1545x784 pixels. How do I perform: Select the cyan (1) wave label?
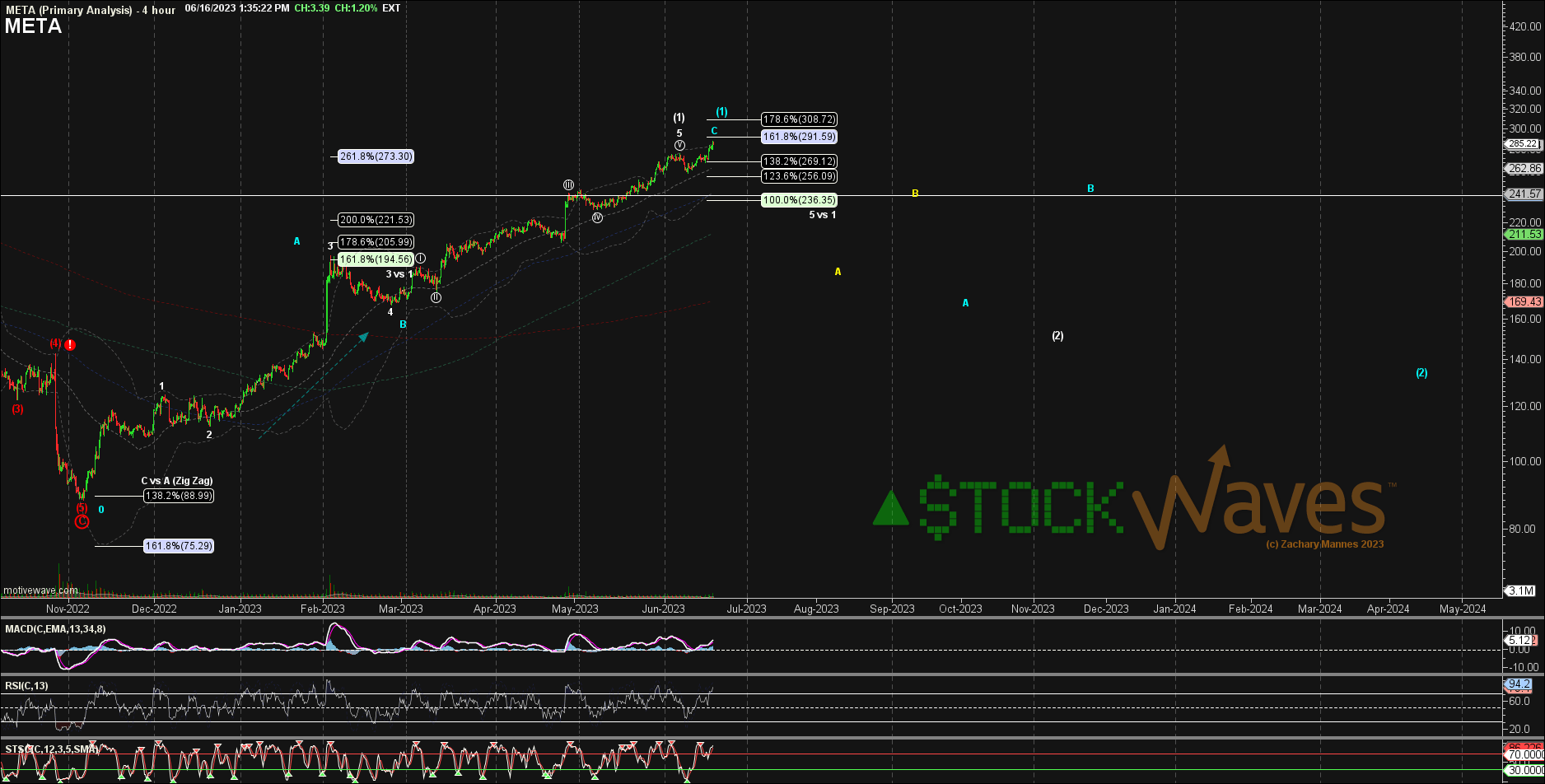click(x=721, y=112)
